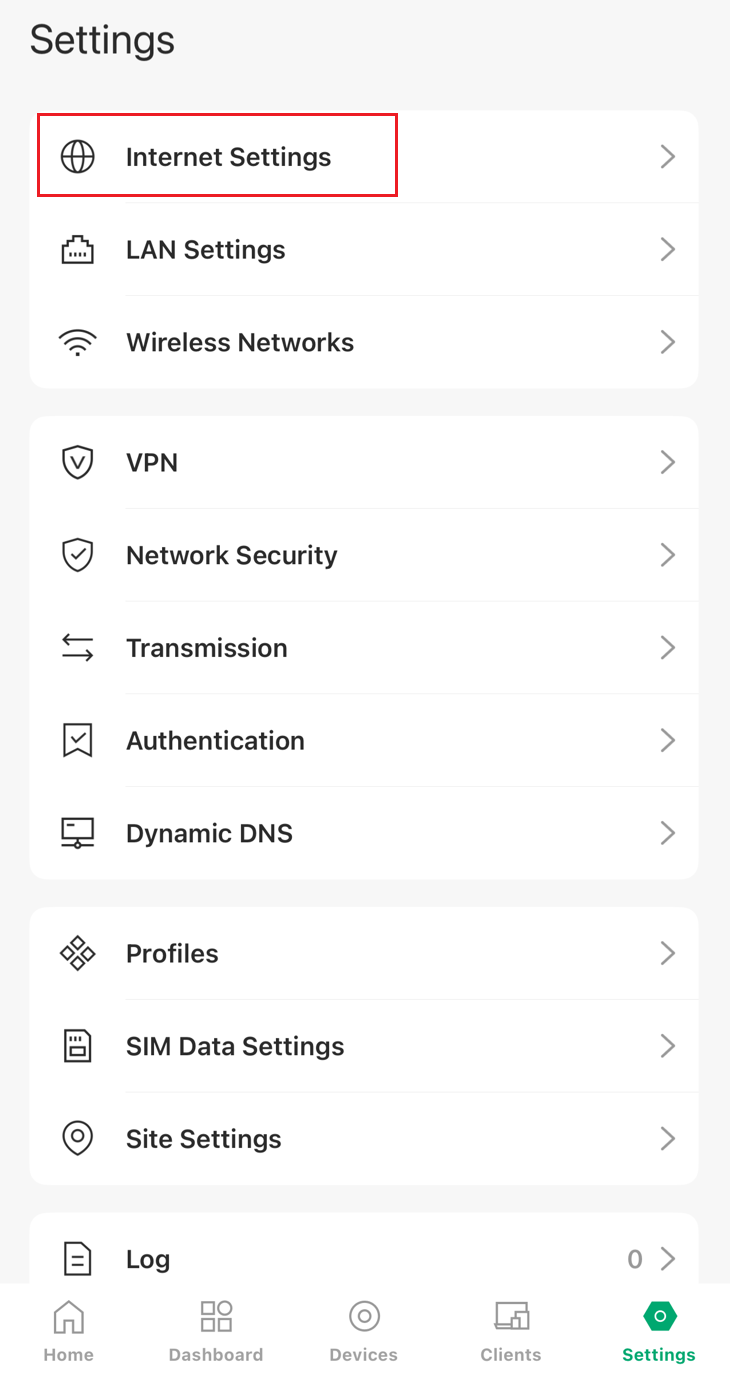Image resolution: width=730 pixels, height=1390 pixels.
Task: Tap the globe icon for Internet Settings
Action: 77,157
